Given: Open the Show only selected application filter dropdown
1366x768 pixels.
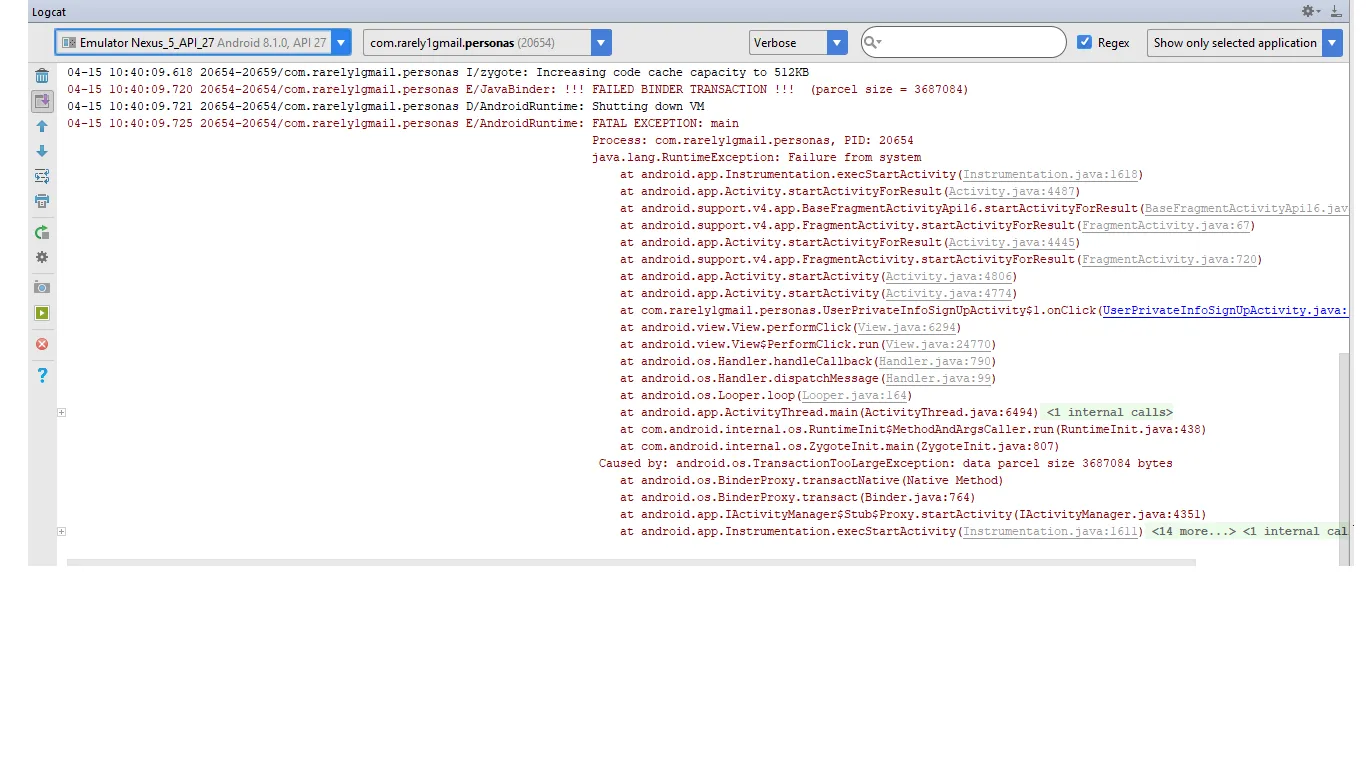Looking at the screenshot, I should [x=1245, y=43].
